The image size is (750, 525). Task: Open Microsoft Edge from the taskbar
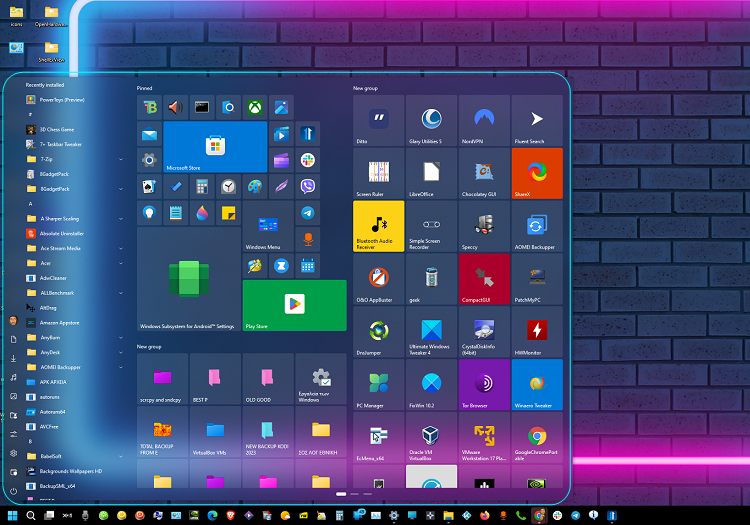212,515
